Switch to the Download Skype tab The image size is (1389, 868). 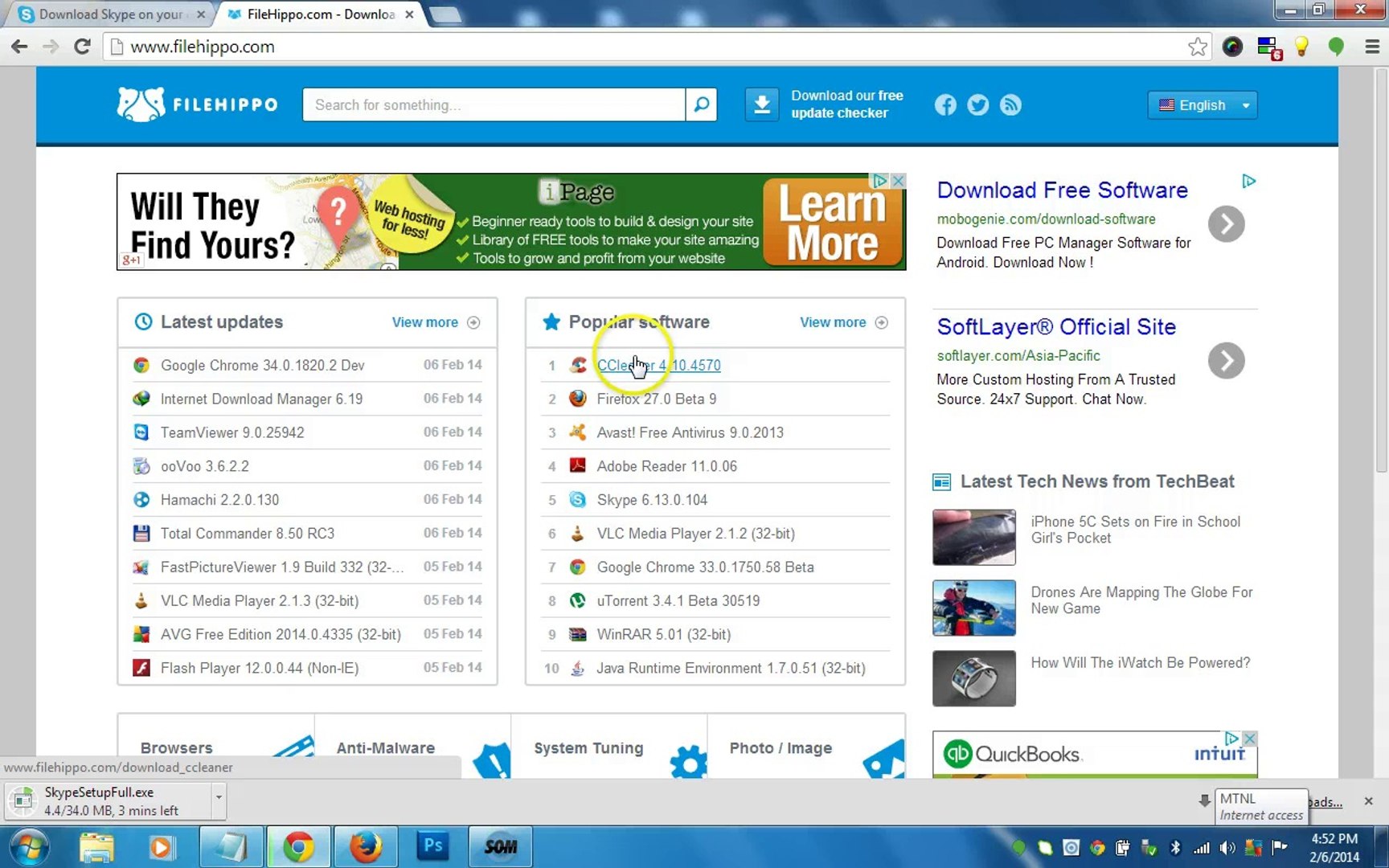tap(111, 14)
